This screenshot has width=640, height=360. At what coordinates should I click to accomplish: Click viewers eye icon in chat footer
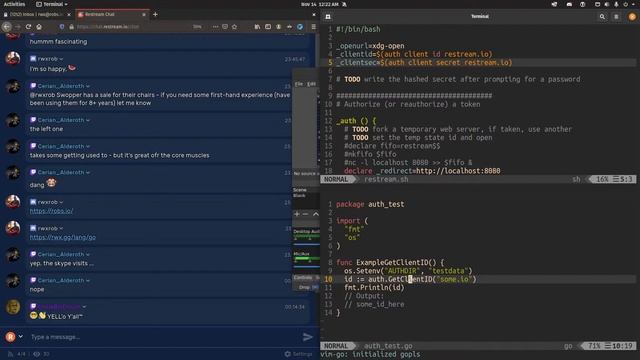click(x=36, y=354)
